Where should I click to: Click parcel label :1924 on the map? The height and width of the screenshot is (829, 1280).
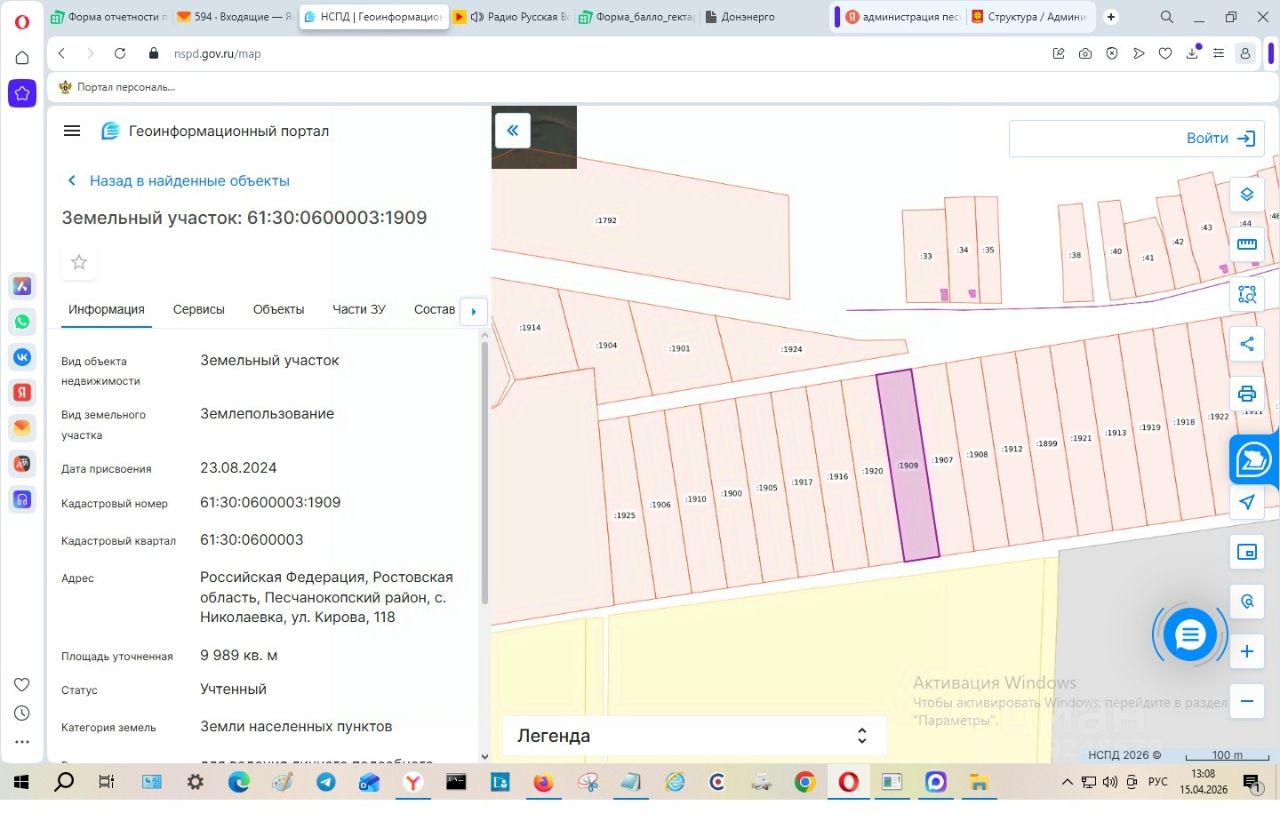[x=791, y=350]
